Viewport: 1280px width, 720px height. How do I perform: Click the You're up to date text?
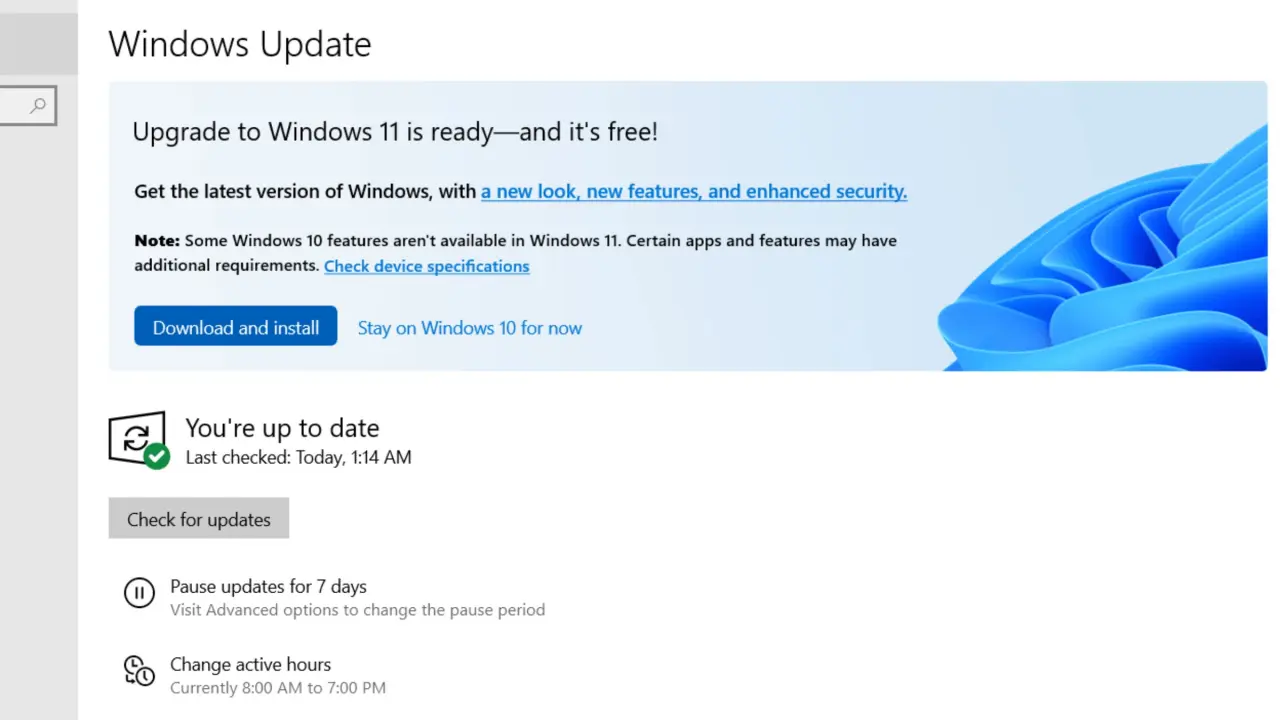click(x=282, y=428)
